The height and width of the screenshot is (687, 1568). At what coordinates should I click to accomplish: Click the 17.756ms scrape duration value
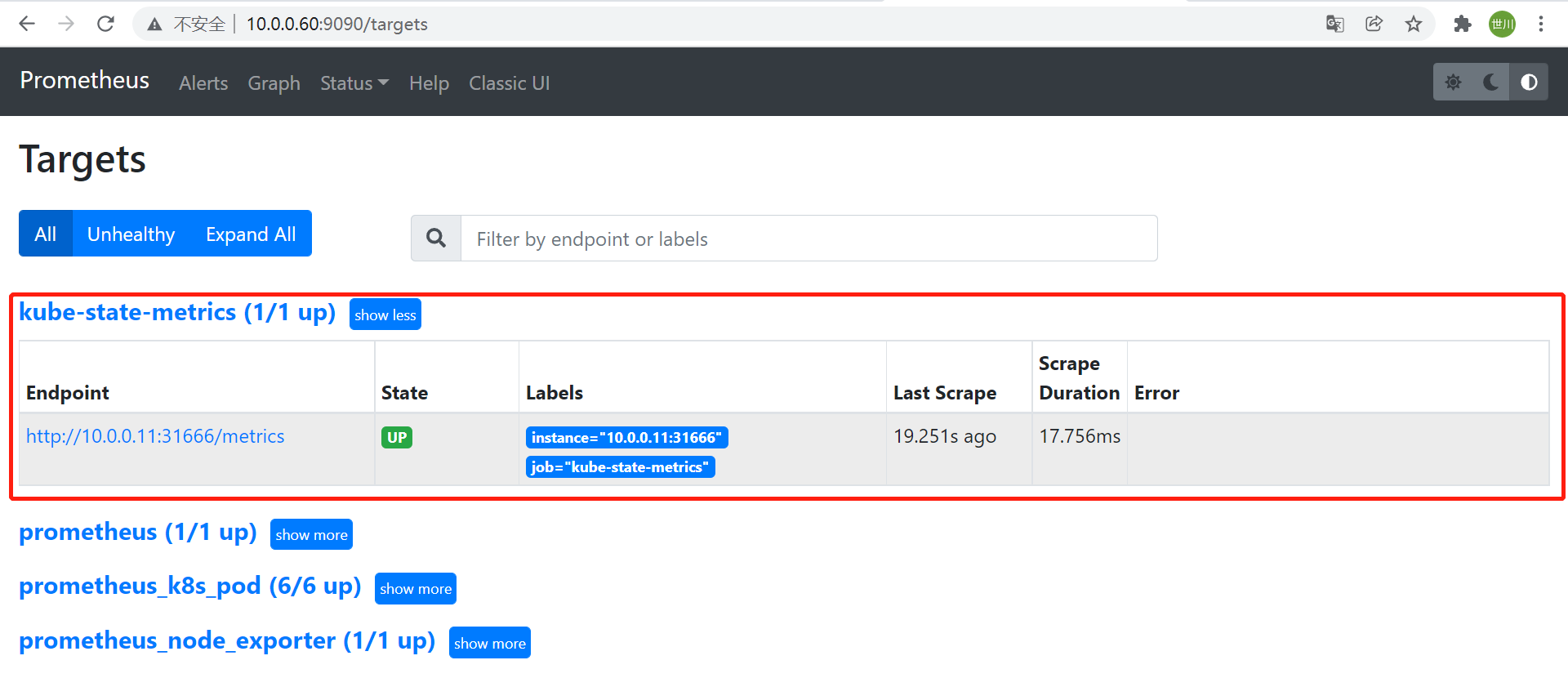(1080, 436)
